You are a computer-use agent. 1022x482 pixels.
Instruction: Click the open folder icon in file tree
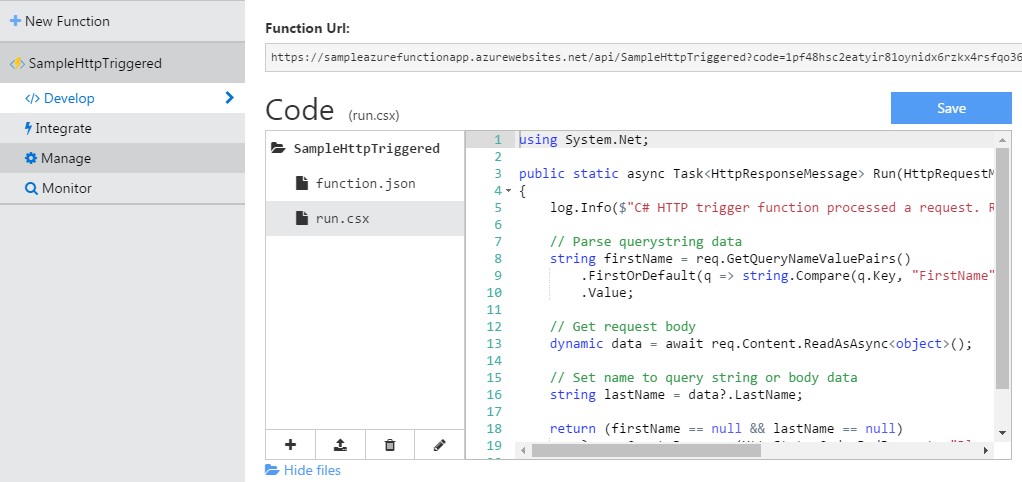[278, 149]
